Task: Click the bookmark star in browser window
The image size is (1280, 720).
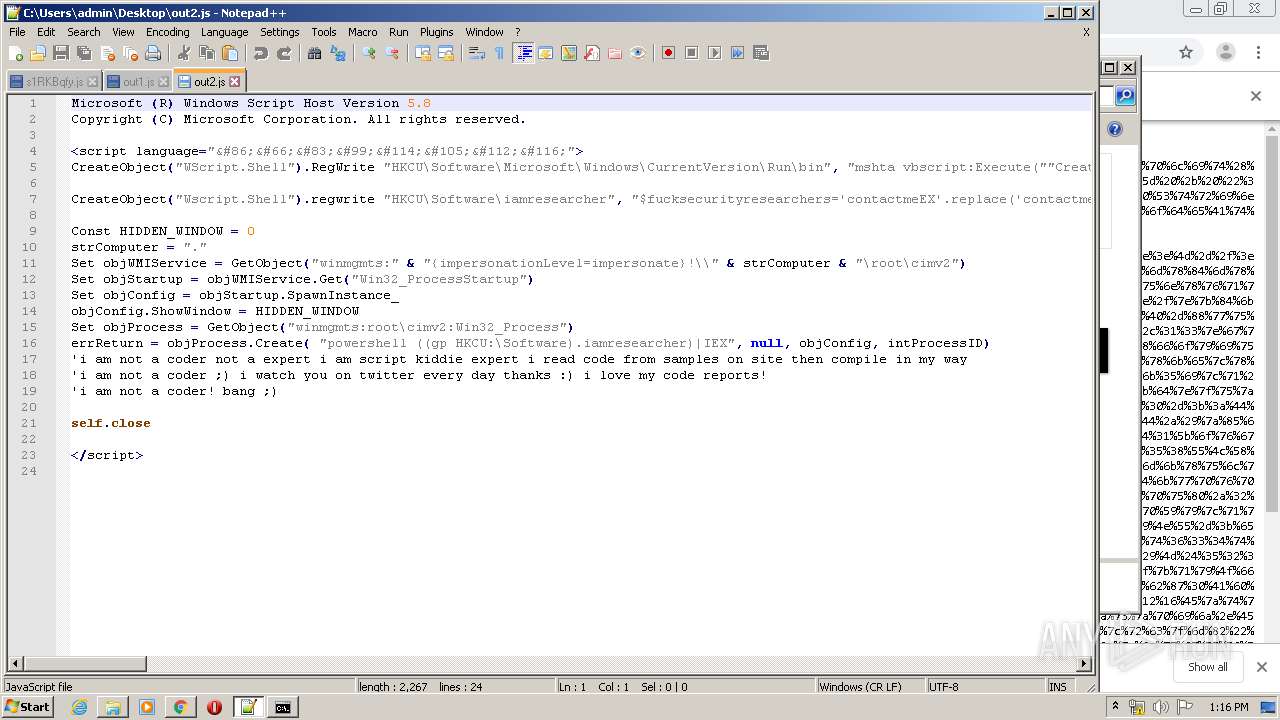Action: coord(1186,53)
